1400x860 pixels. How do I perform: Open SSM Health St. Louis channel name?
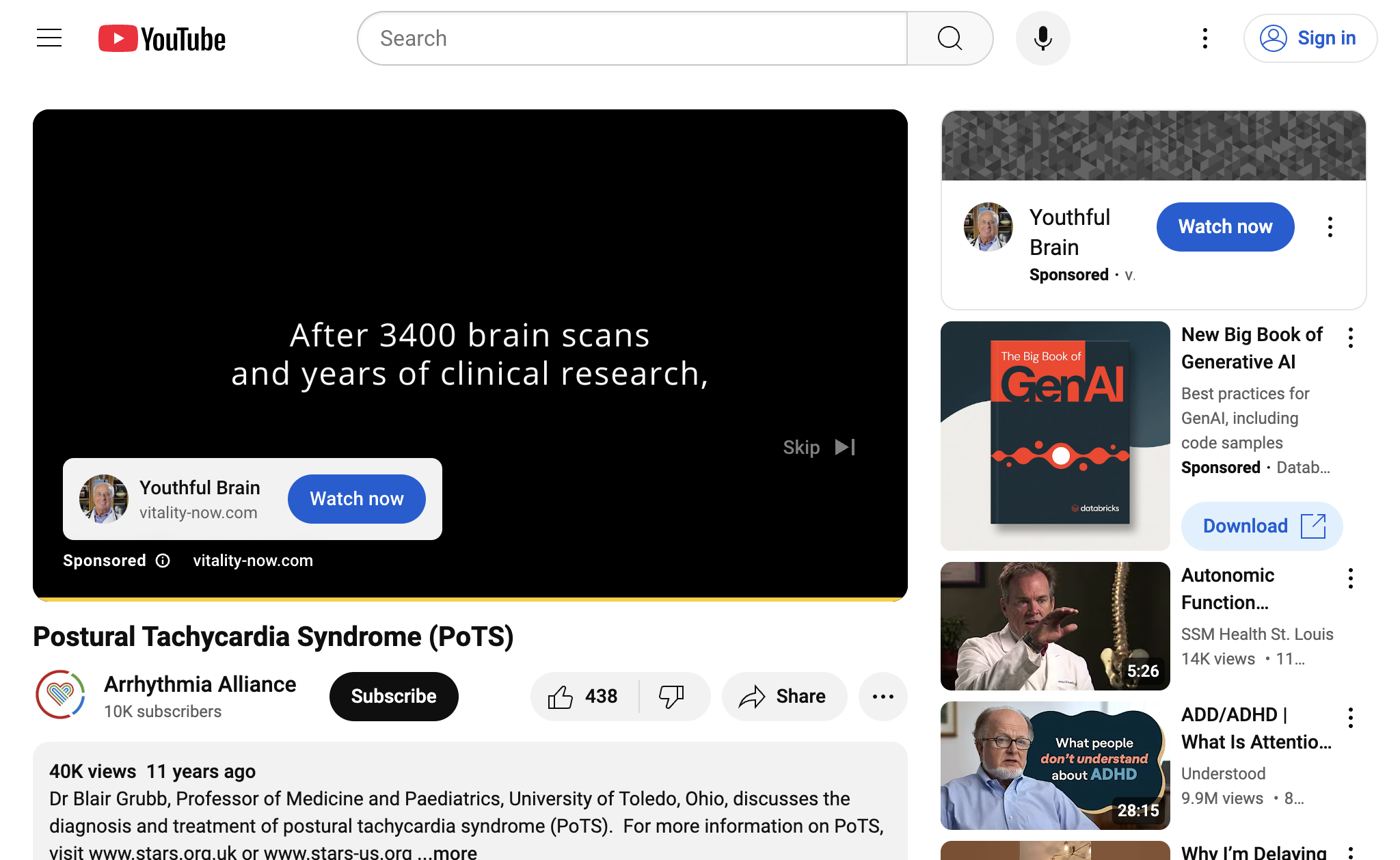click(x=1257, y=634)
